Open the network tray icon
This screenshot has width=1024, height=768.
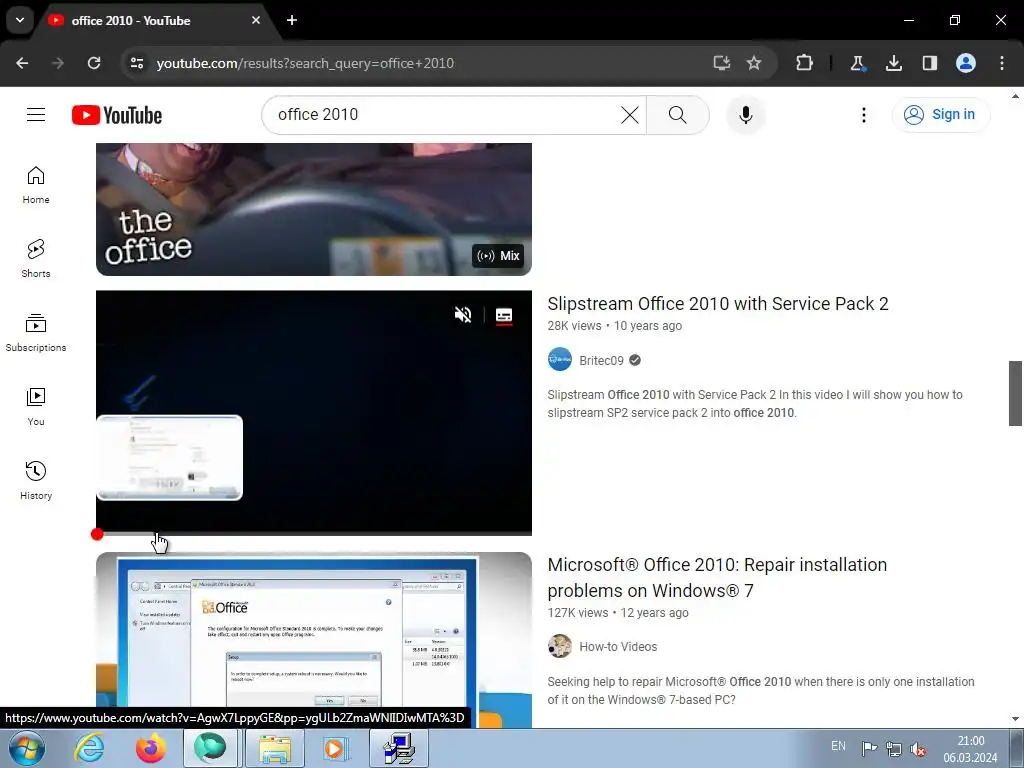[894, 749]
